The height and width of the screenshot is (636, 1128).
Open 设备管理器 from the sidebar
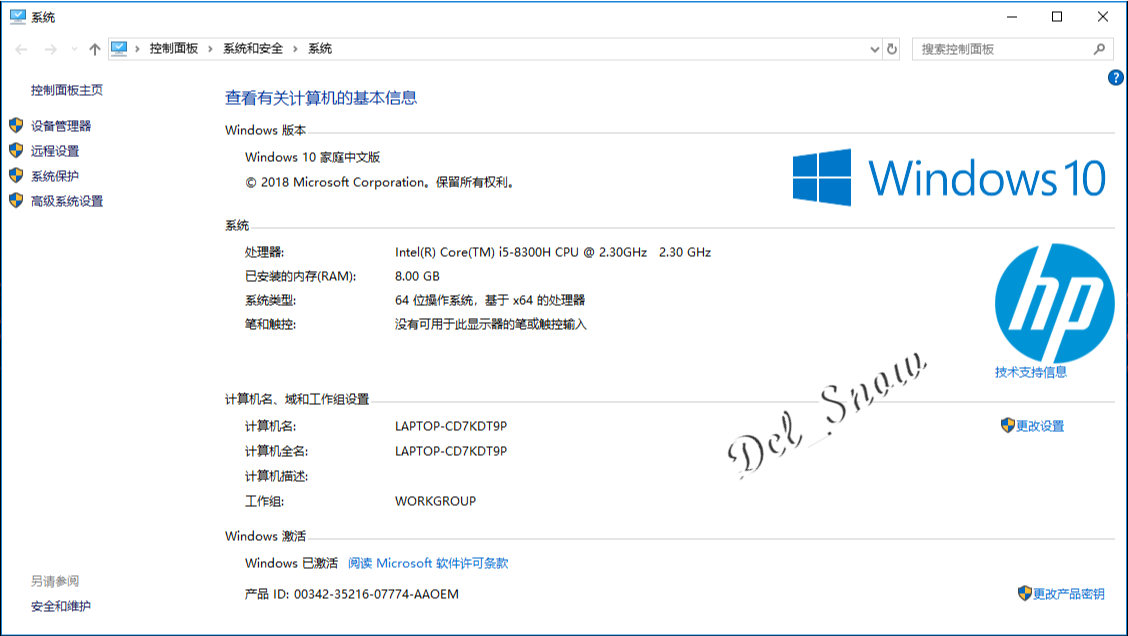point(60,126)
